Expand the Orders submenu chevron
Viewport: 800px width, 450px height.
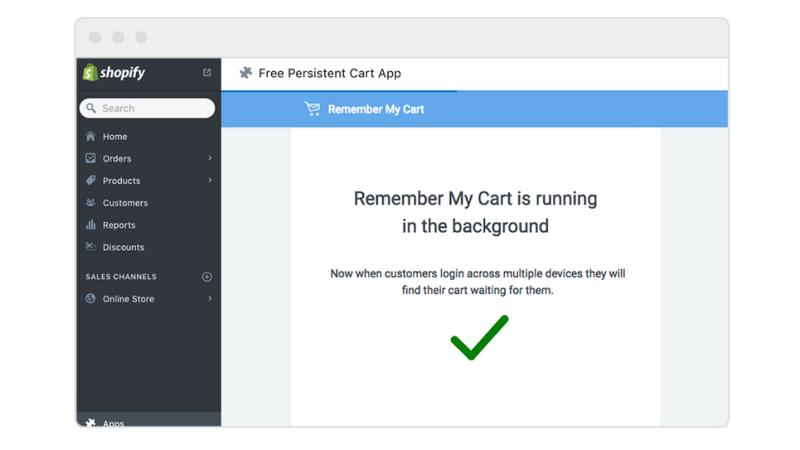210,158
